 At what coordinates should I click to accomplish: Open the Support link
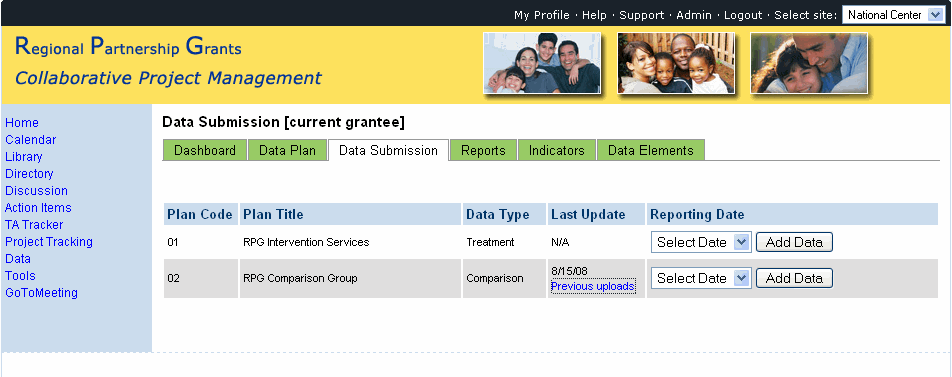[x=642, y=15]
